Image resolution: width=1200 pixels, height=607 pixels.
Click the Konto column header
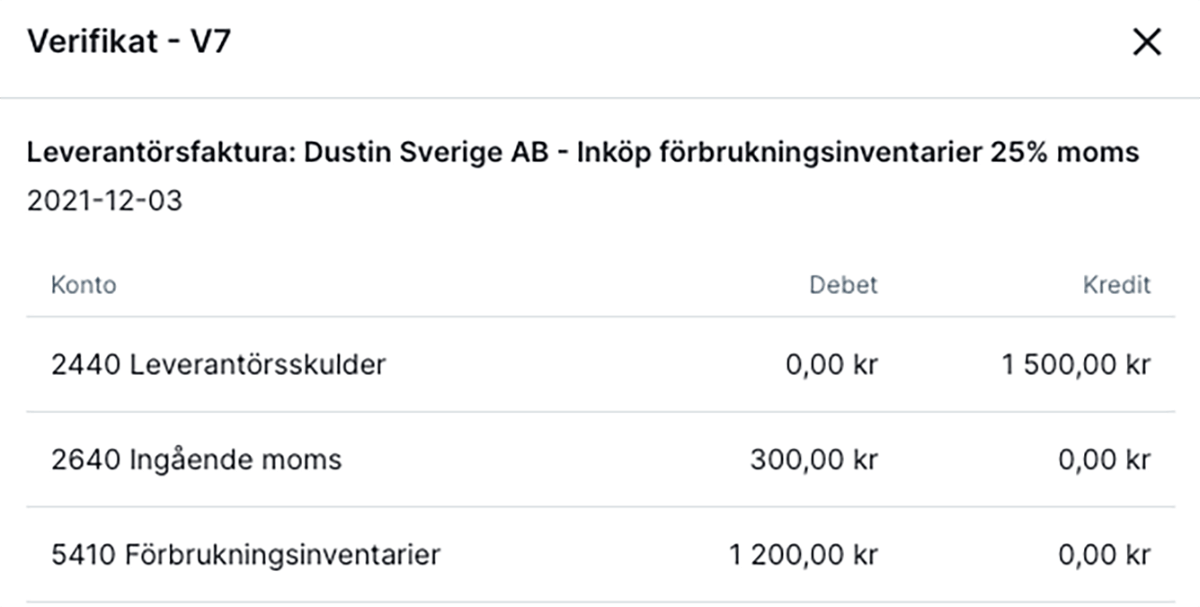(83, 285)
